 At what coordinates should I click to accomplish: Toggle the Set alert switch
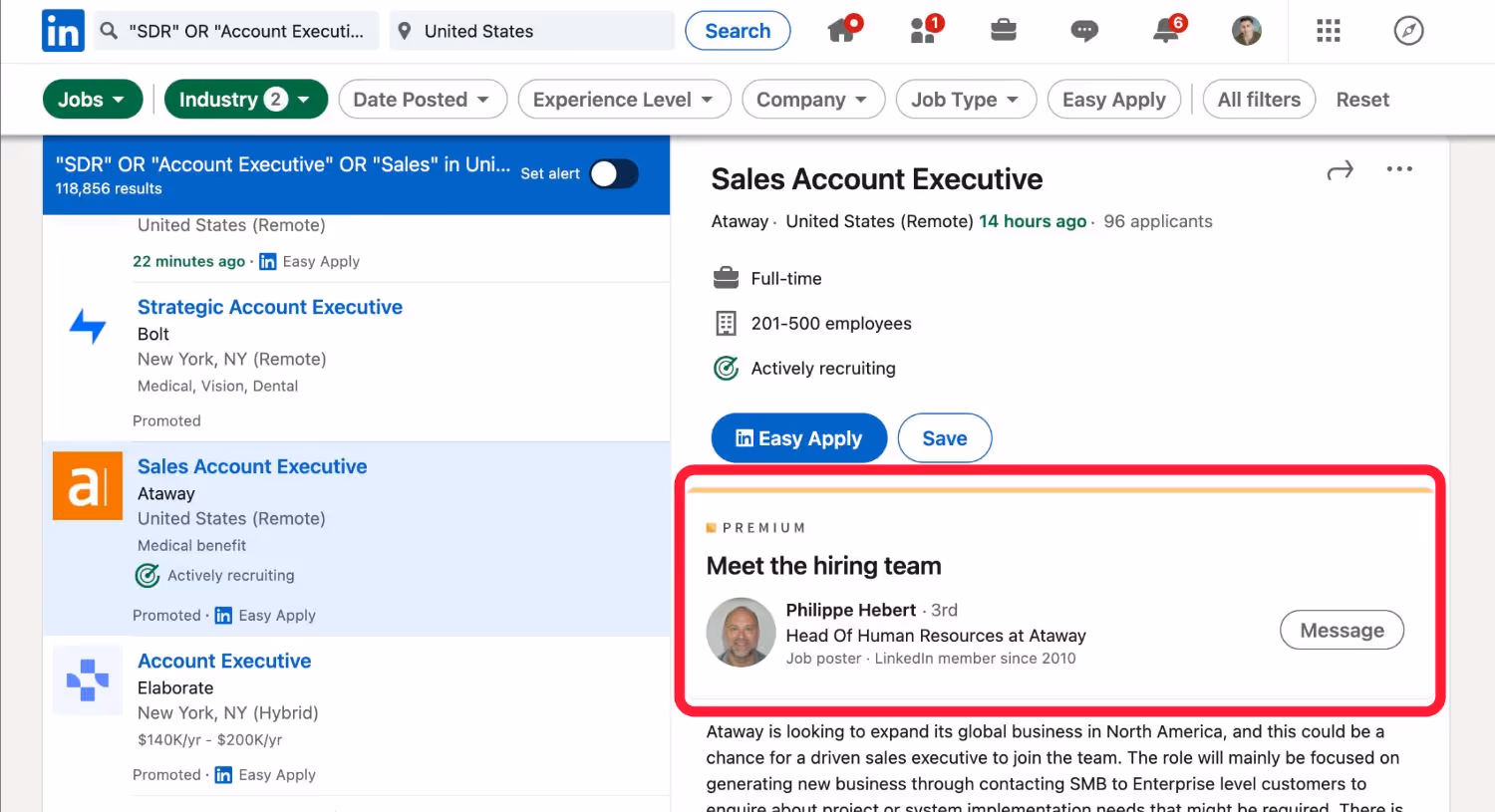(613, 174)
